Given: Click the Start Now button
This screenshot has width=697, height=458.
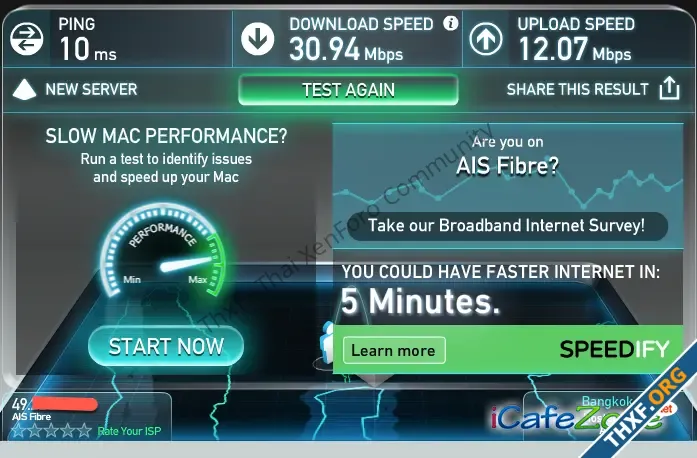Looking at the screenshot, I should [x=166, y=346].
